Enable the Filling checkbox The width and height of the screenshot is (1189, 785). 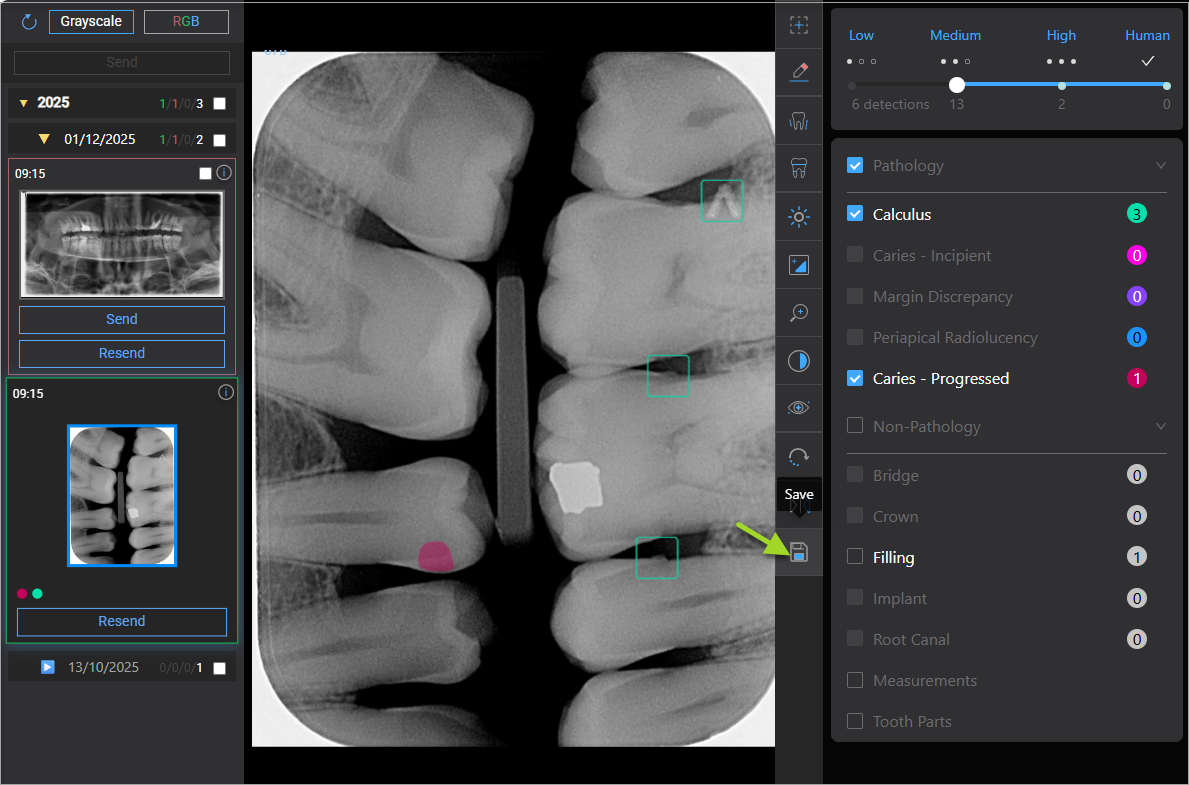click(855, 557)
